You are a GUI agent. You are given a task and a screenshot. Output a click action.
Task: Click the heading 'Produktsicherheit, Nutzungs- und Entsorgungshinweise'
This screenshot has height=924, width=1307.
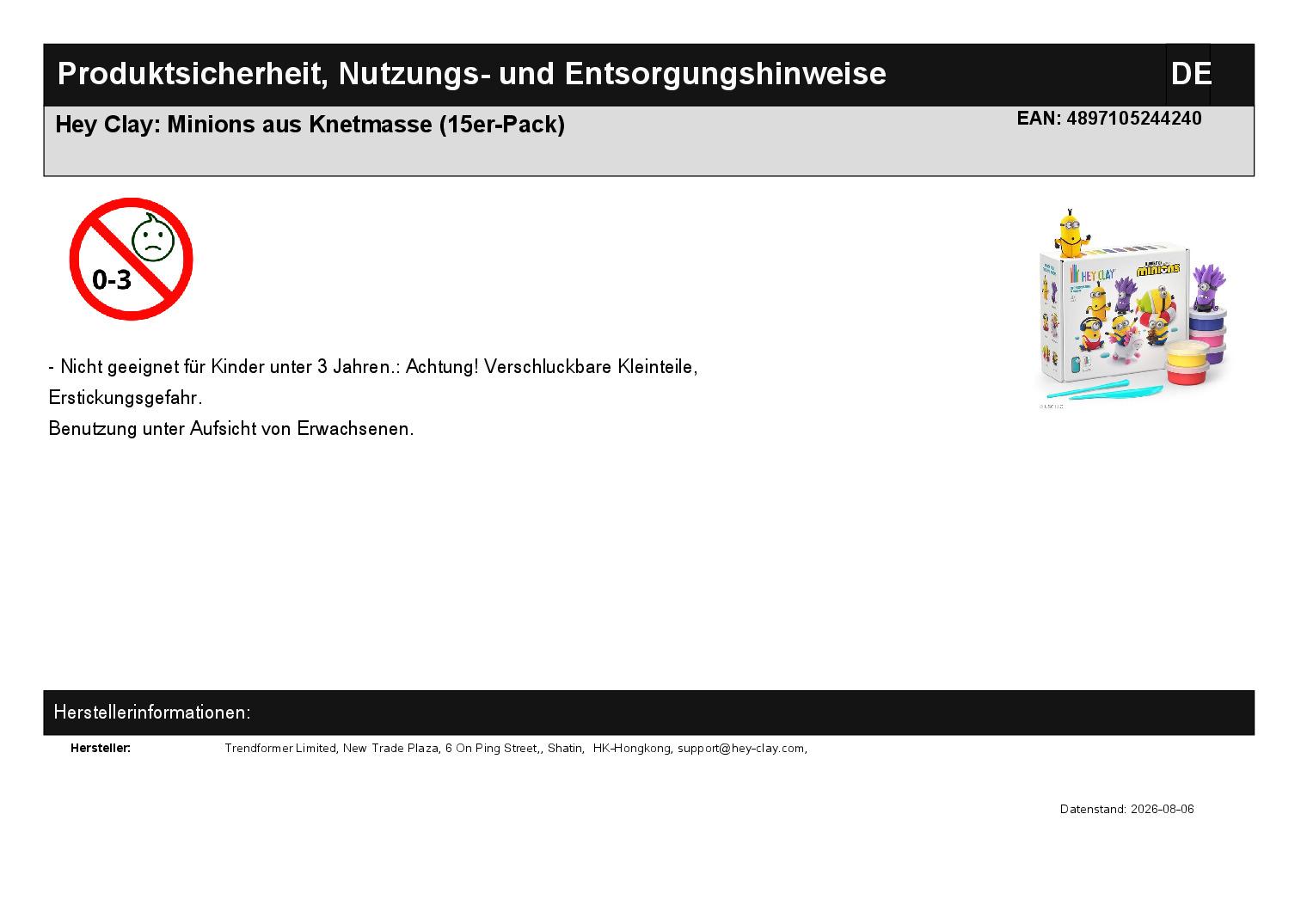[471, 74]
